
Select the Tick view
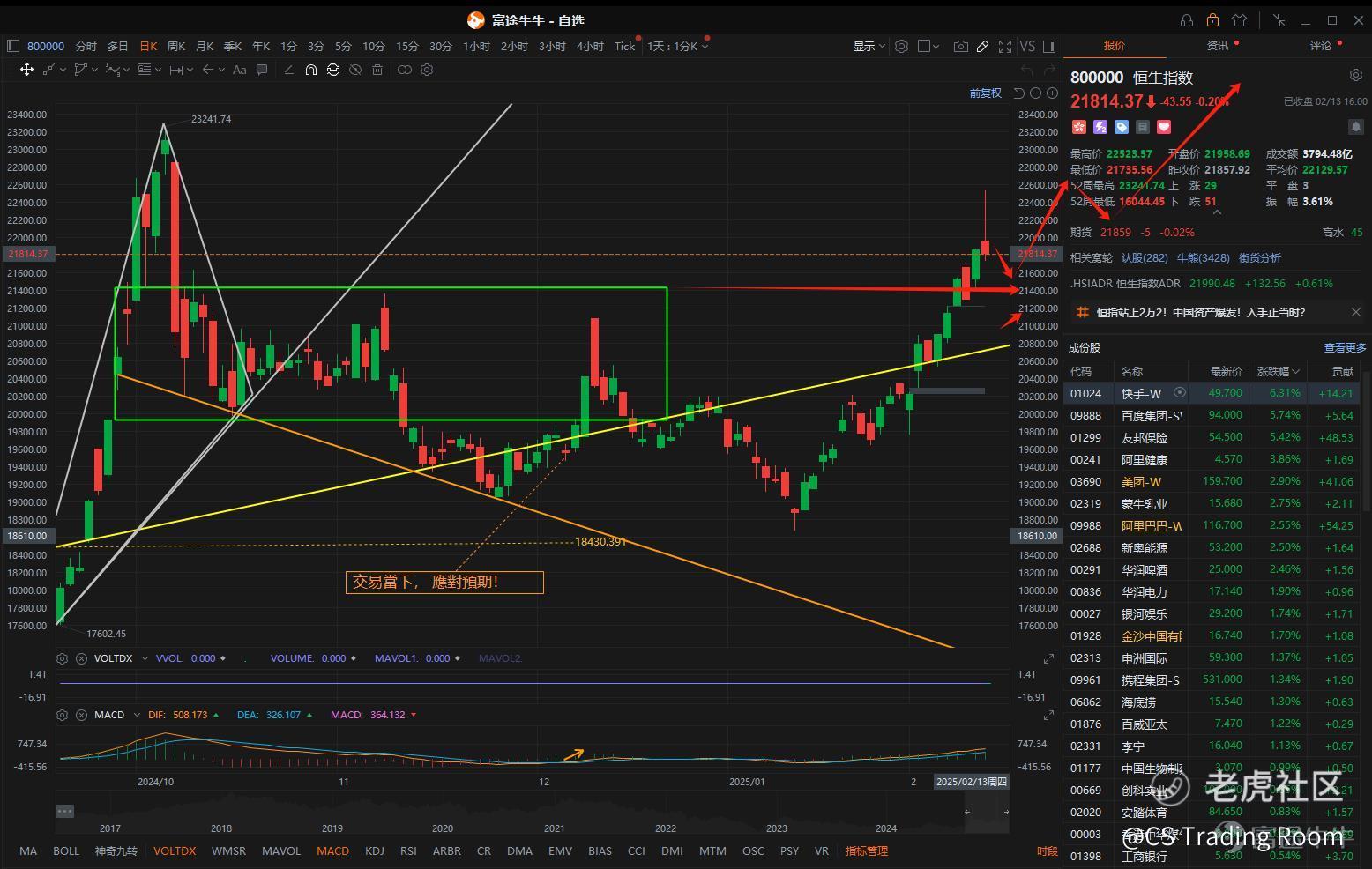[x=624, y=46]
